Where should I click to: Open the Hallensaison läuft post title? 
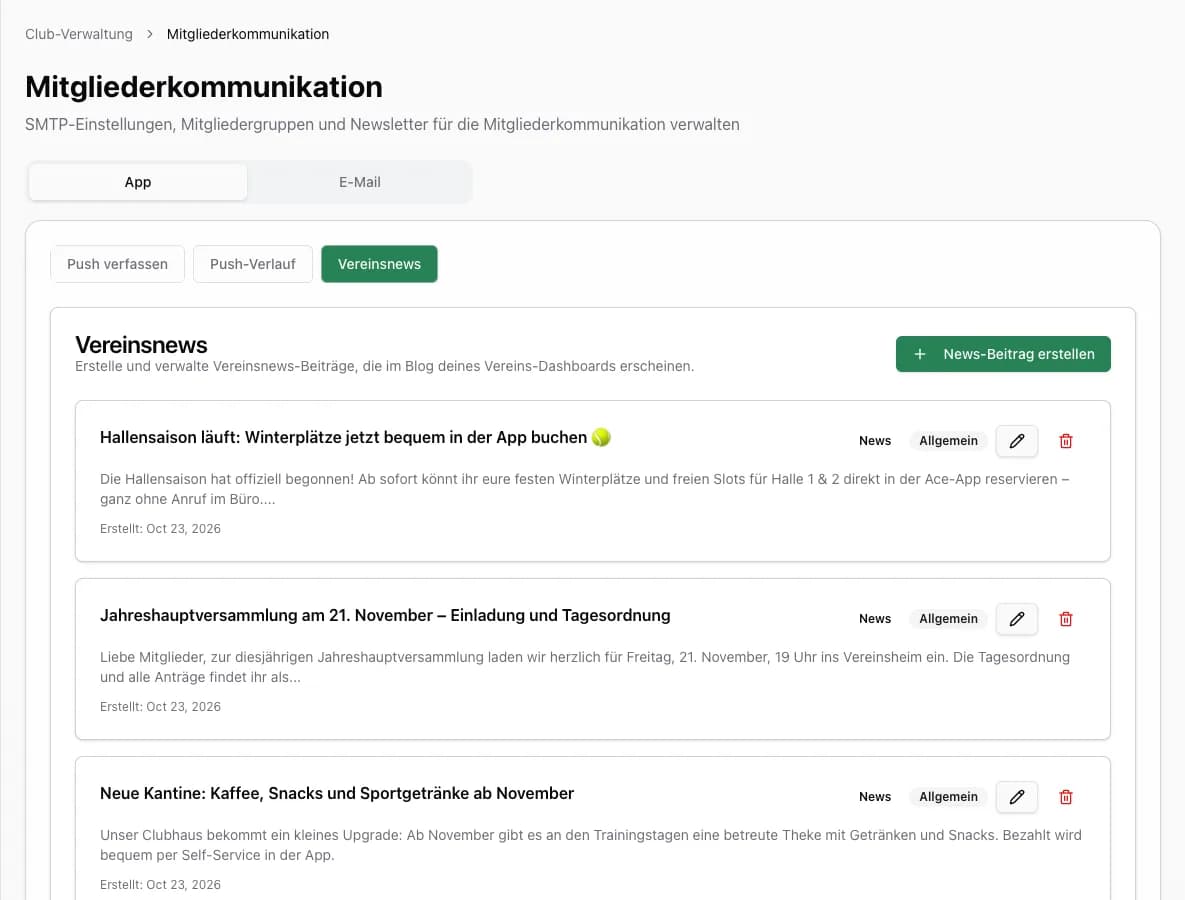(355, 438)
